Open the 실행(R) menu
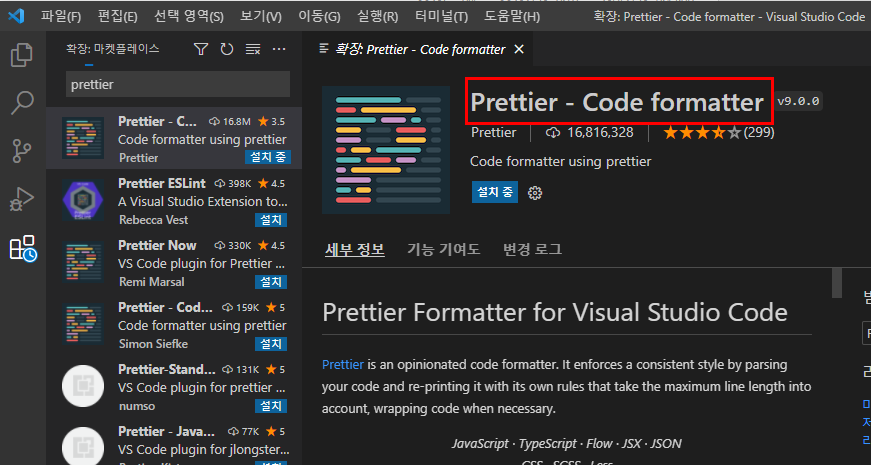871x465 pixels. [x=377, y=17]
